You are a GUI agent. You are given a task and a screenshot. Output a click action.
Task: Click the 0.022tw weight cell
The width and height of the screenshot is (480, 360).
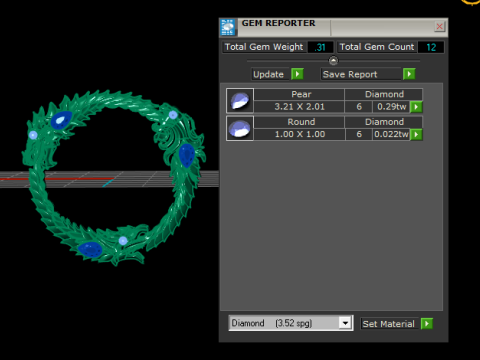click(x=391, y=134)
